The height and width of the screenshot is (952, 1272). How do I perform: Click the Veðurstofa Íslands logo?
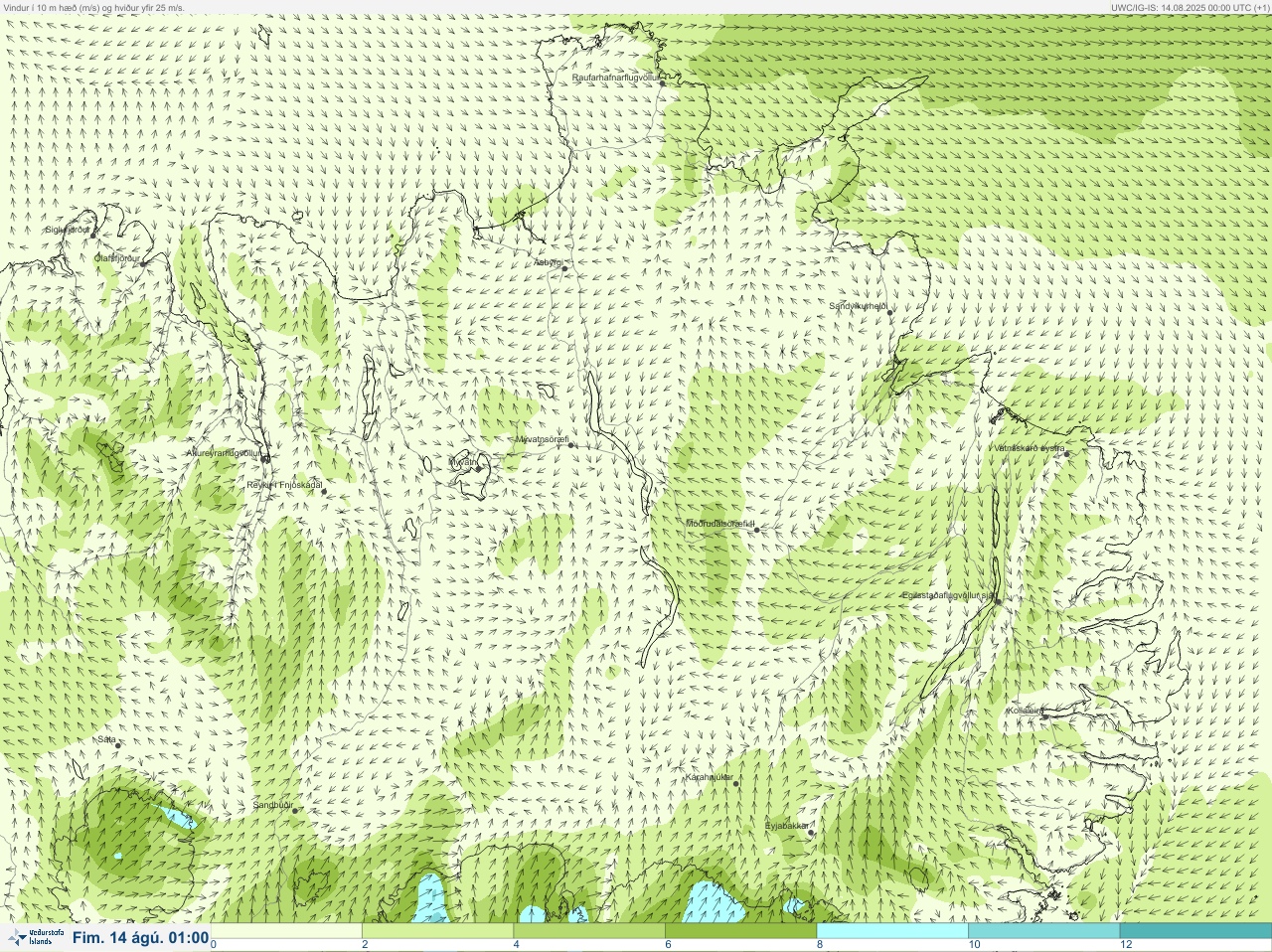pyautogui.click(x=35, y=937)
